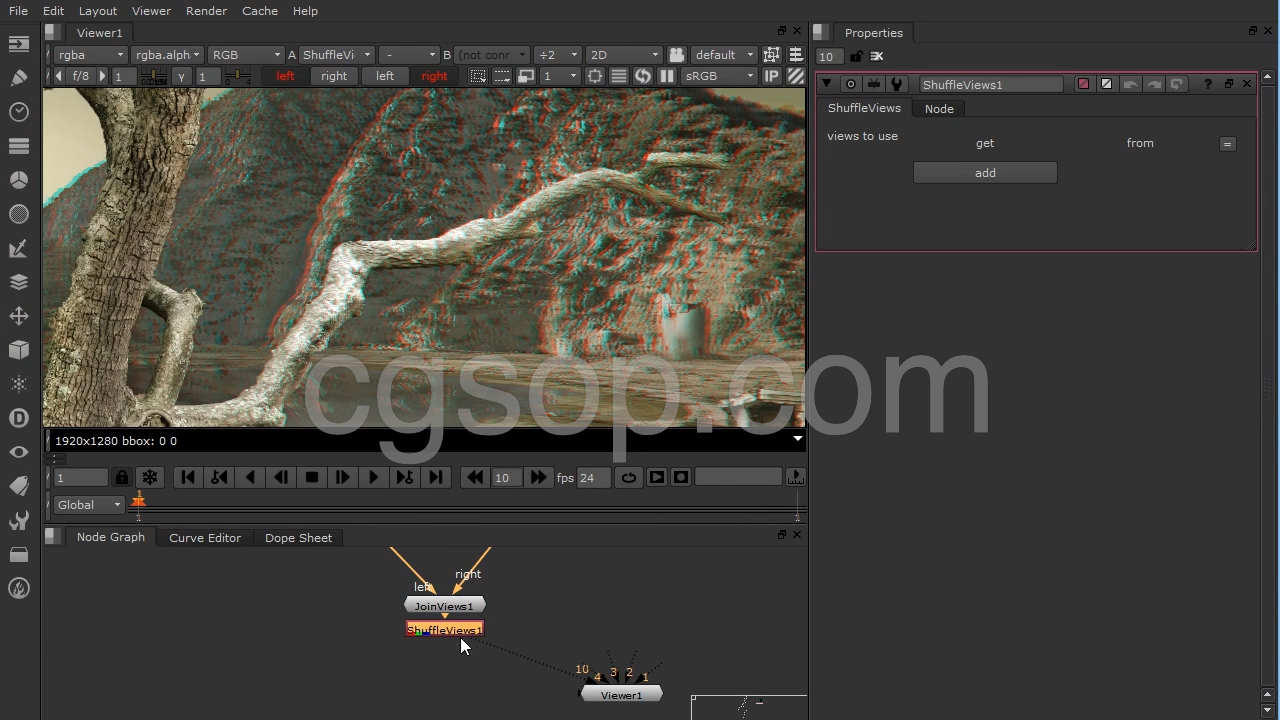Open the Keyer nodes toolbar menu

point(18,248)
